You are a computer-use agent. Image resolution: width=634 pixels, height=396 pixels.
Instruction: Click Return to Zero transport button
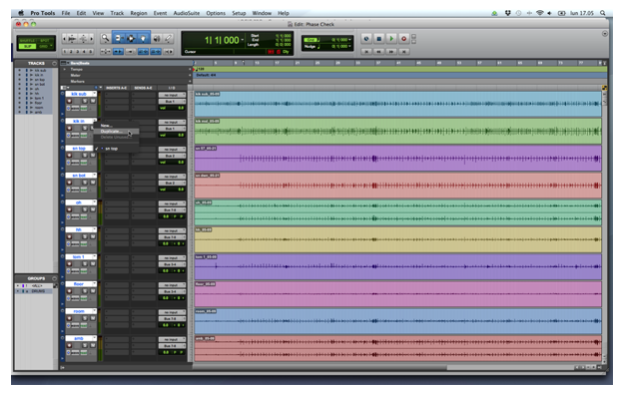click(366, 52)
